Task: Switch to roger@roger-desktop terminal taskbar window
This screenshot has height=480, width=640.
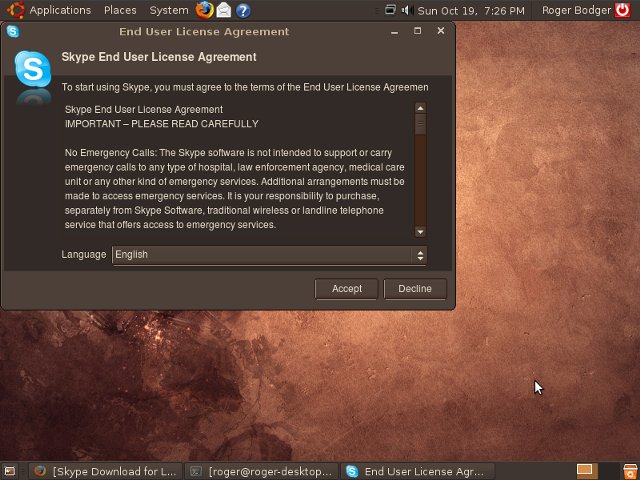Action: pos(261,471)
